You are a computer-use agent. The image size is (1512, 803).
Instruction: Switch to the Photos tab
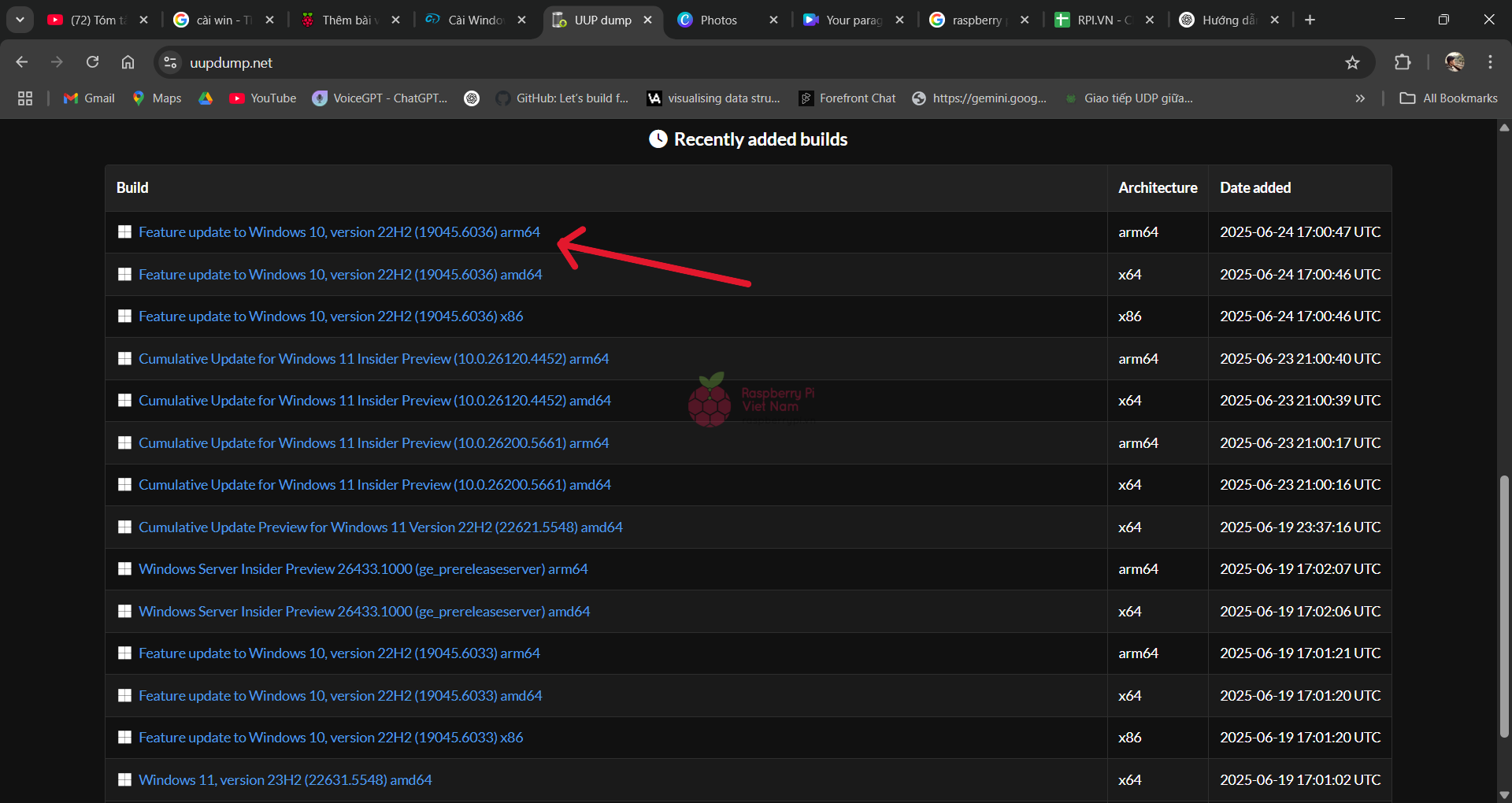click(x=718, y=20)
